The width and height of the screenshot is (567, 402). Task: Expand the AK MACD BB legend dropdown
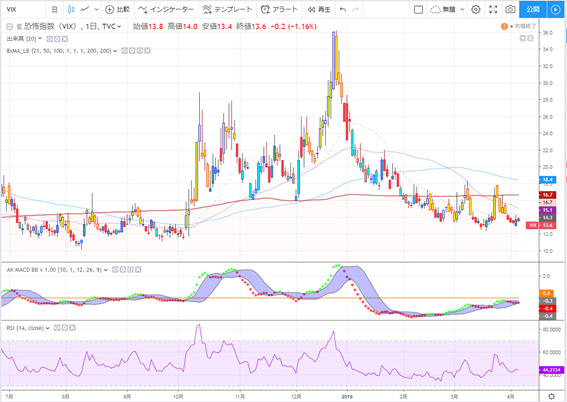coord(106,270)
